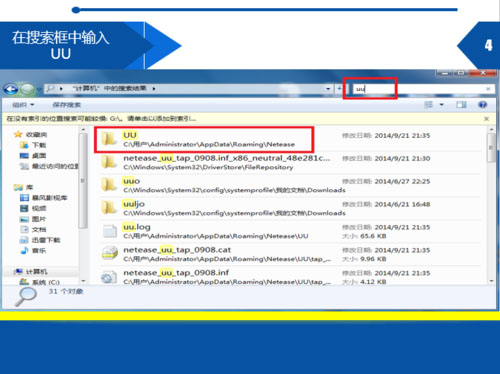Click the Forward navigation arrow button

(27, 89)
